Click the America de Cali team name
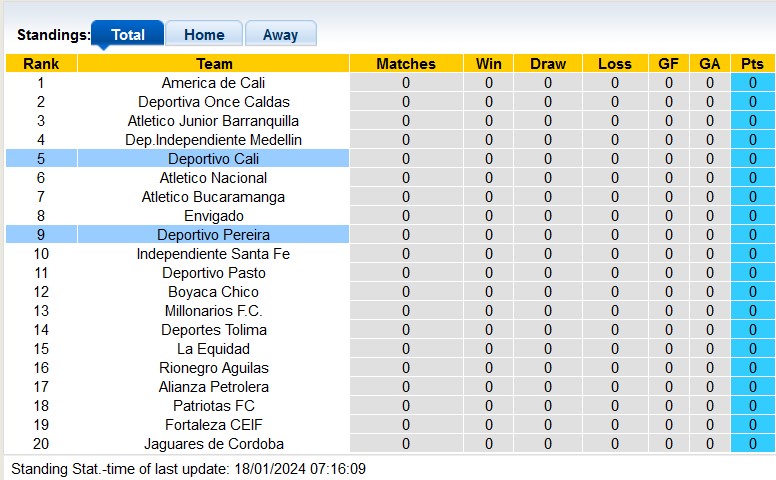 [213, 83]
